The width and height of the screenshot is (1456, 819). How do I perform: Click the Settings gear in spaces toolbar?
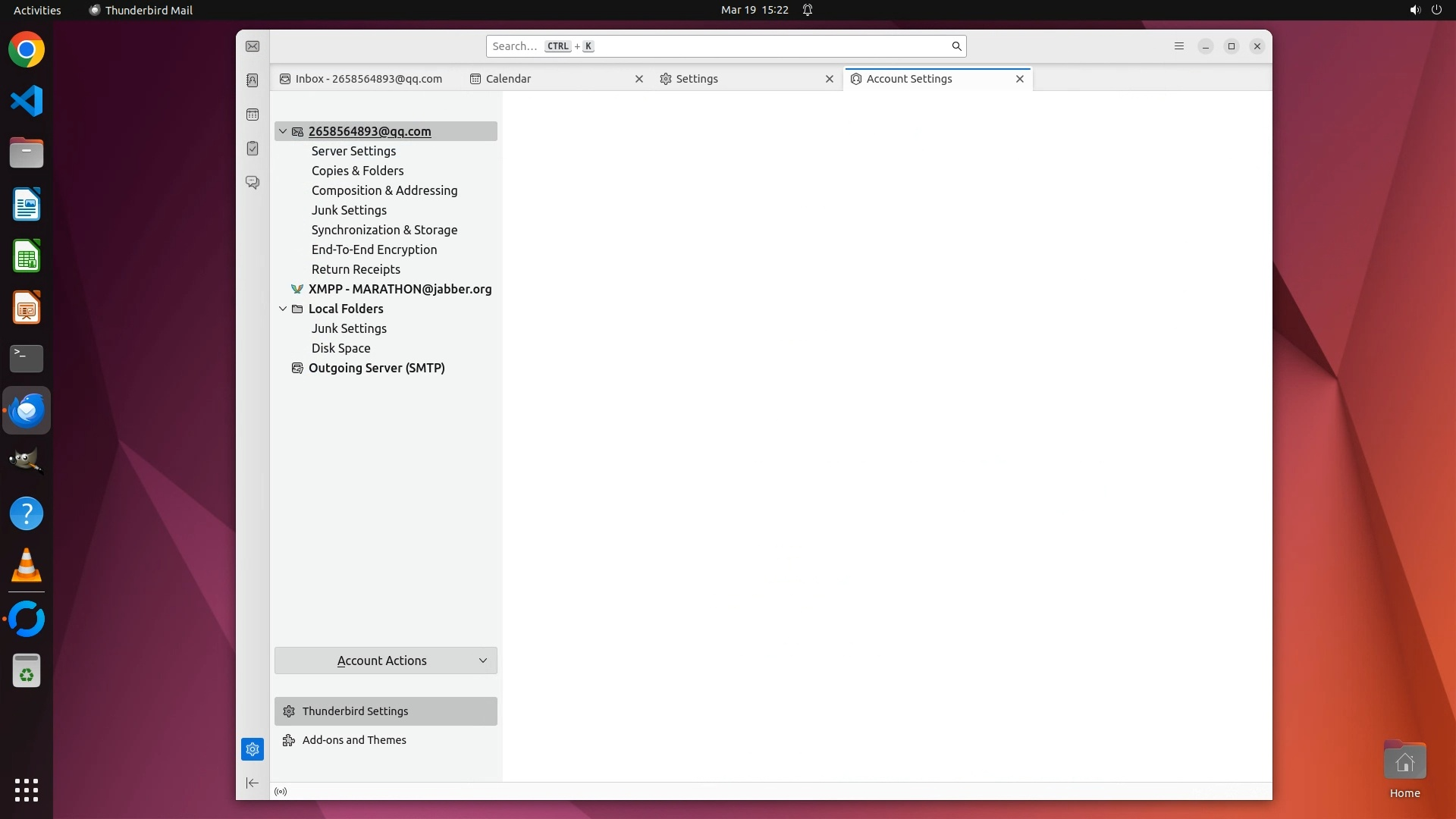click(x=253, y=749)
